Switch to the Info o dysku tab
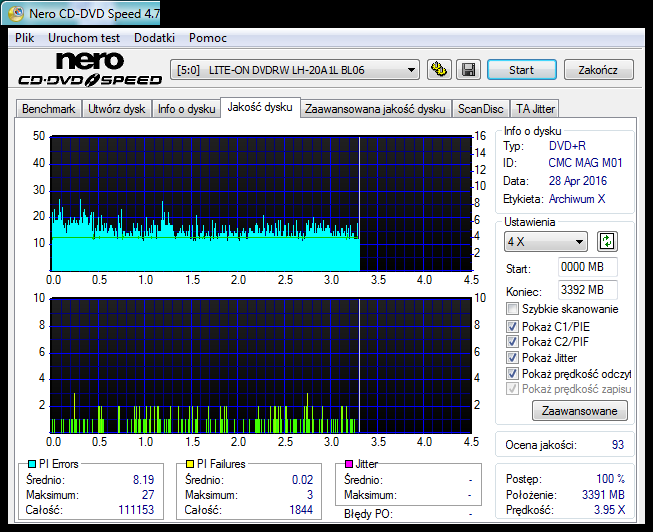 (186, 109)
